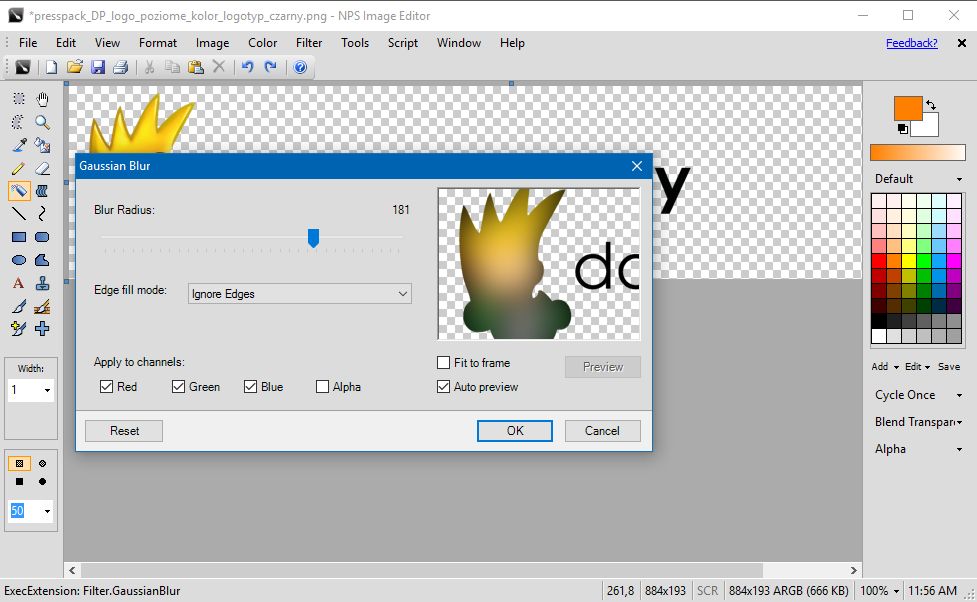Open the Blend Transparent dropdown
The width and height of the screenshot is (977, 602).
(x=960, y=422)
